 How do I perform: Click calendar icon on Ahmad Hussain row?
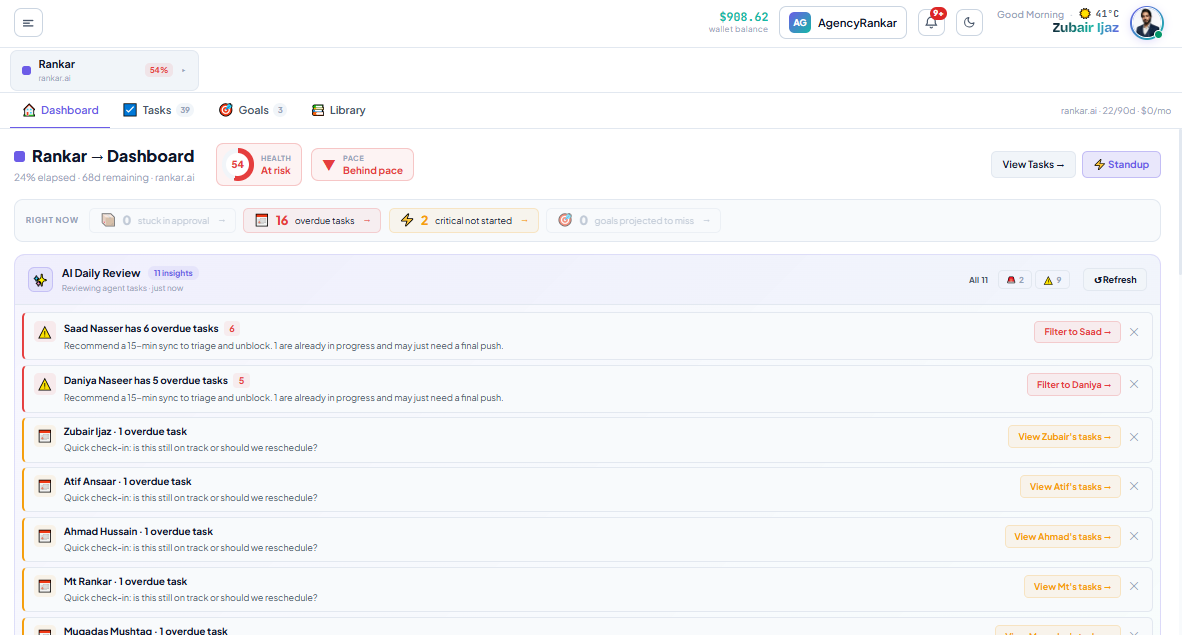click(44, 536)
